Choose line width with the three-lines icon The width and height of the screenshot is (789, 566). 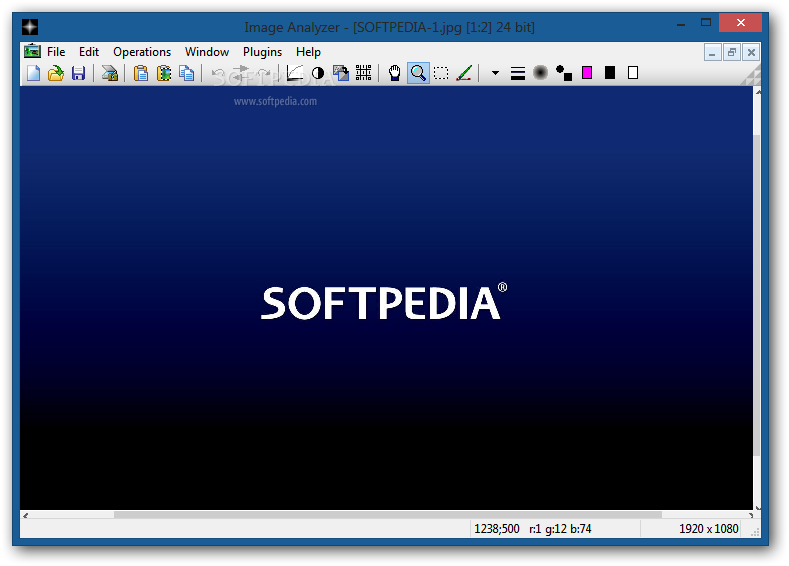click(x=518, y=73)
